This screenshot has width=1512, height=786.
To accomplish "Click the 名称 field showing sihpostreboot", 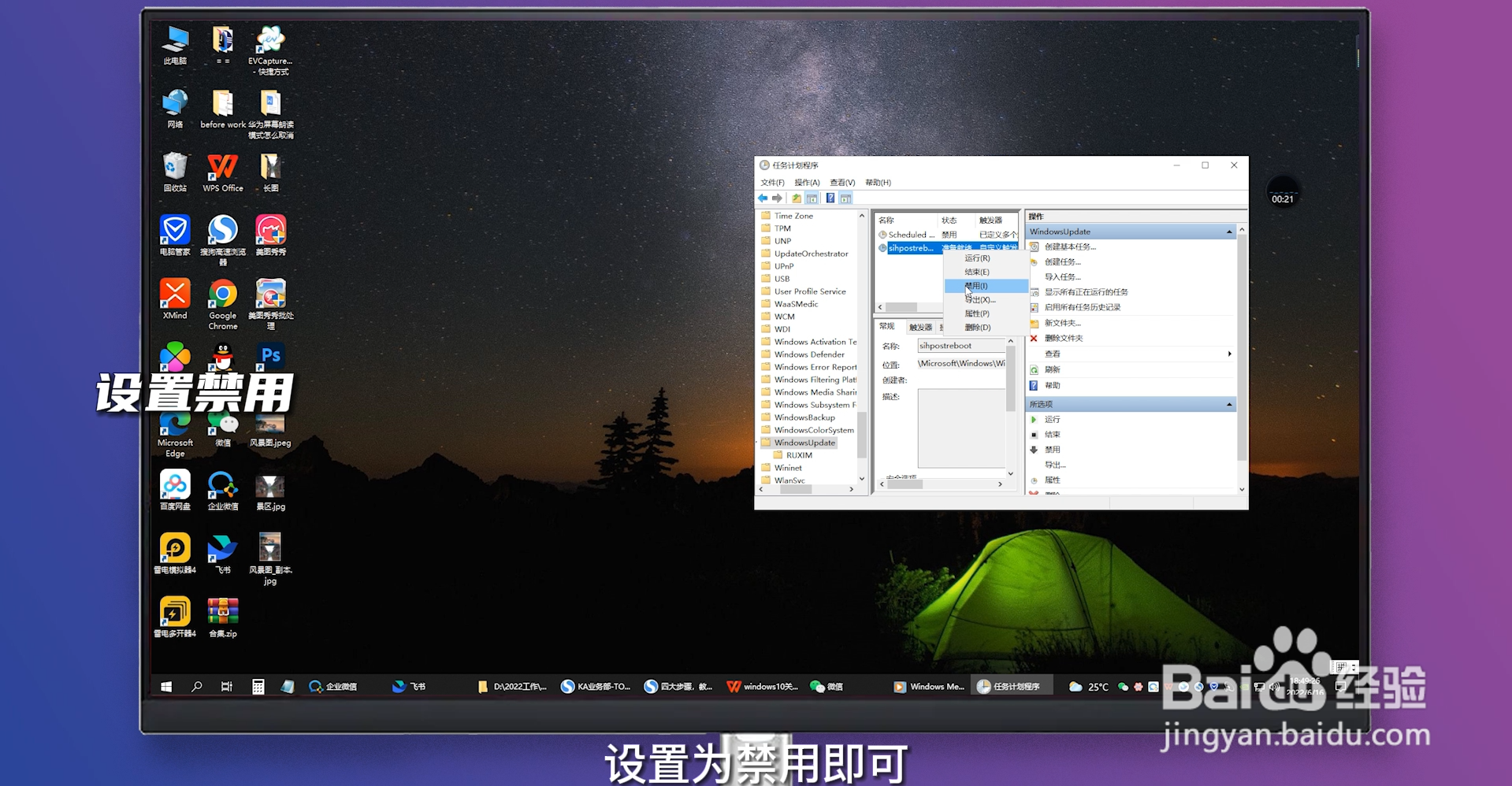I will [x=961, y=346].
